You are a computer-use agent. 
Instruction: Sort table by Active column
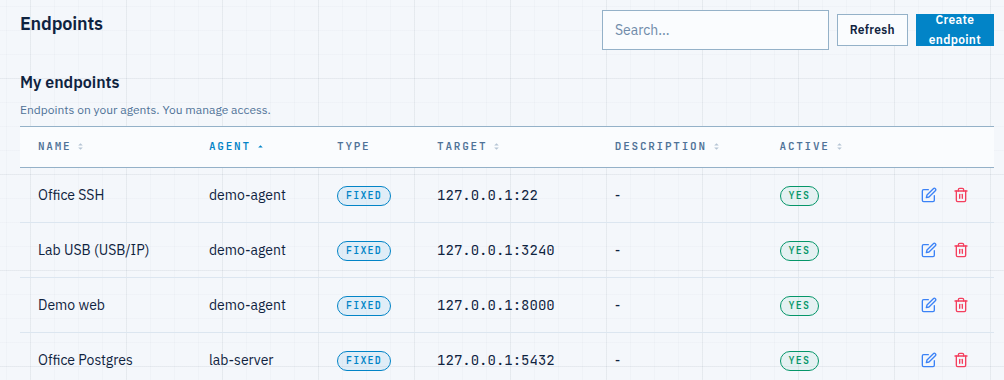tap(811, 146)
